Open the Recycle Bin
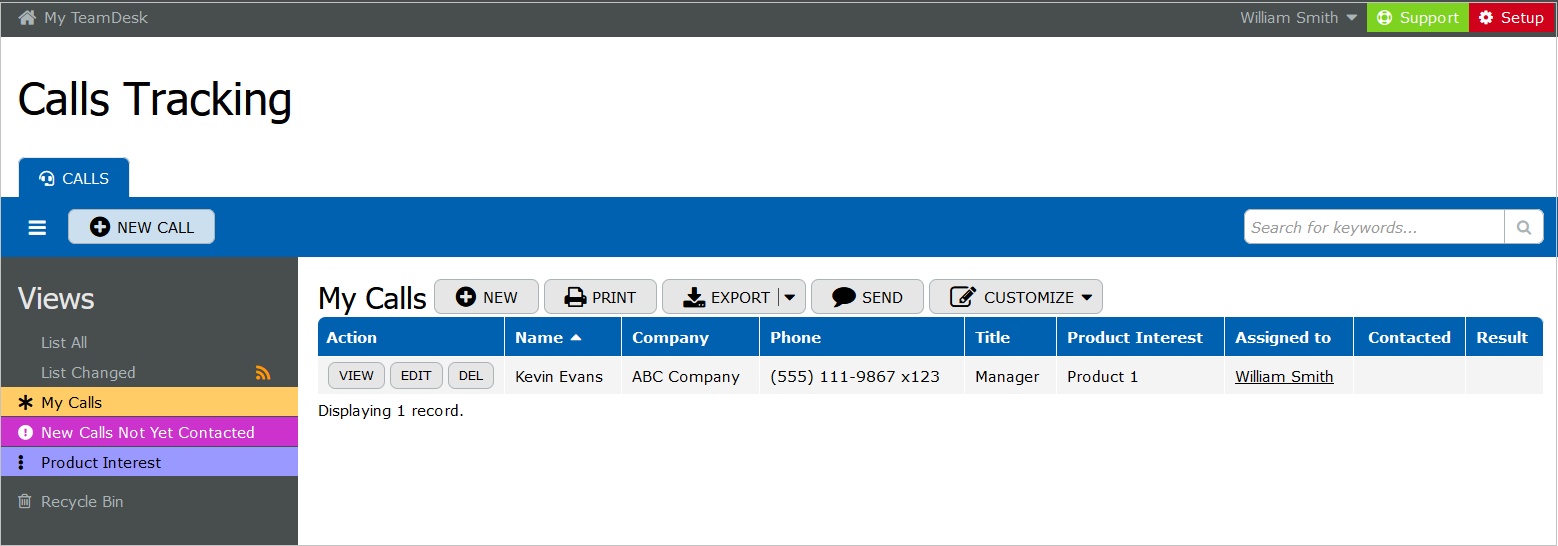 [x=81, y=502]
